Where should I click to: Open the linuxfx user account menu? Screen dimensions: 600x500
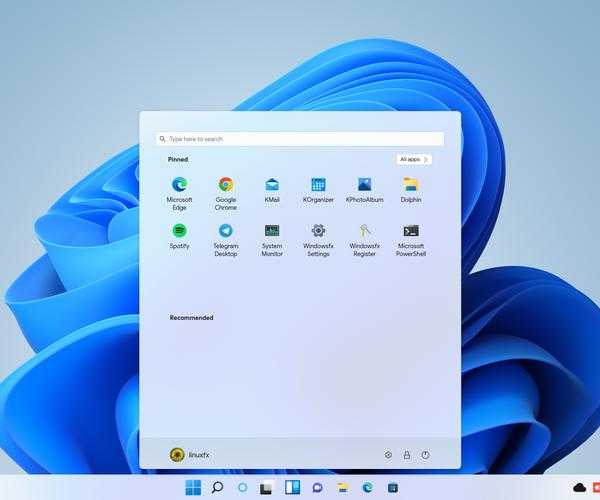pyautogui.click(x=189, y=454)
